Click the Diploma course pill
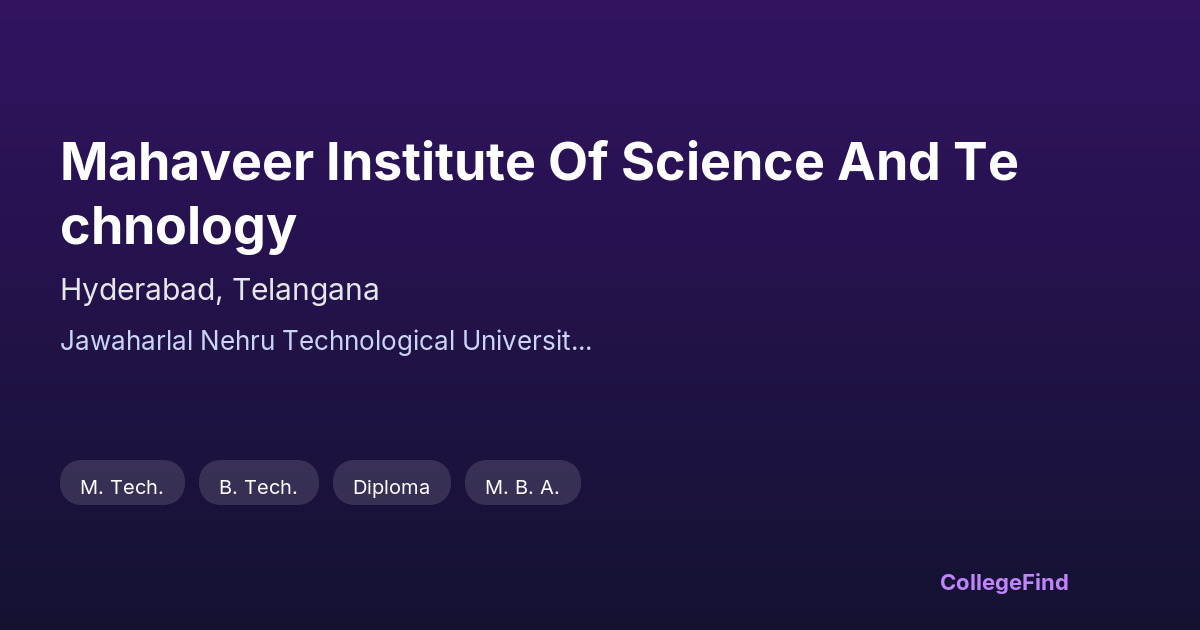 (391, 487)
